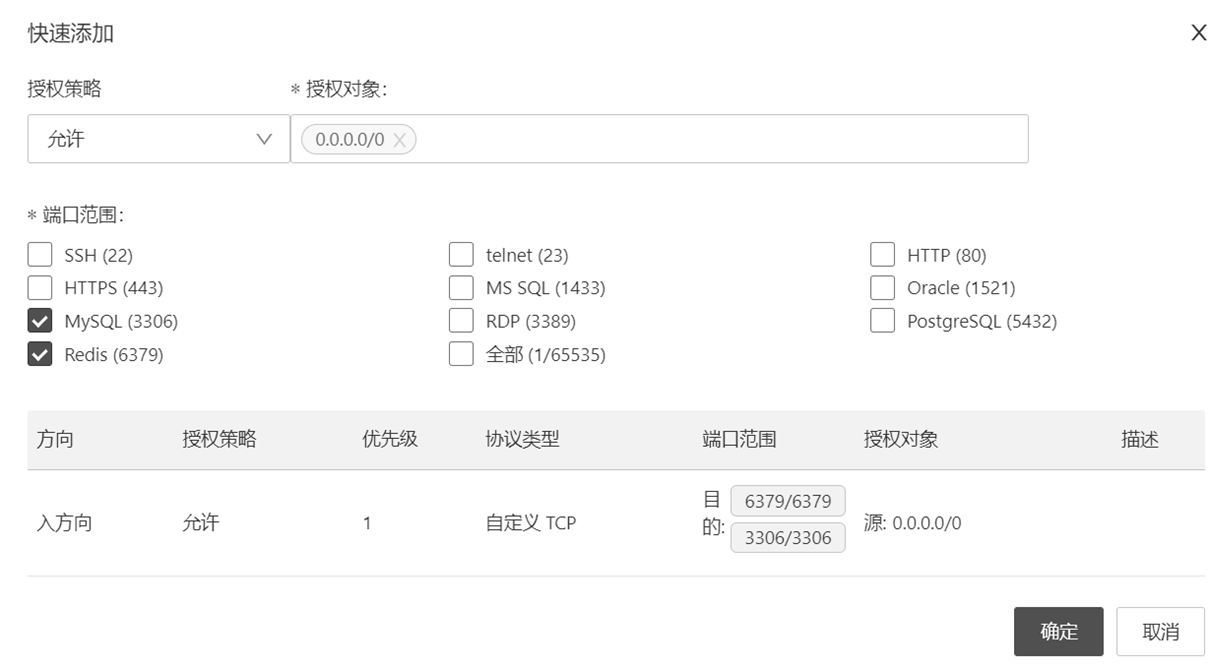Enable MS SQL (1433) port
The width and height of the screenshot is (1210, 668).
(461, 288)
